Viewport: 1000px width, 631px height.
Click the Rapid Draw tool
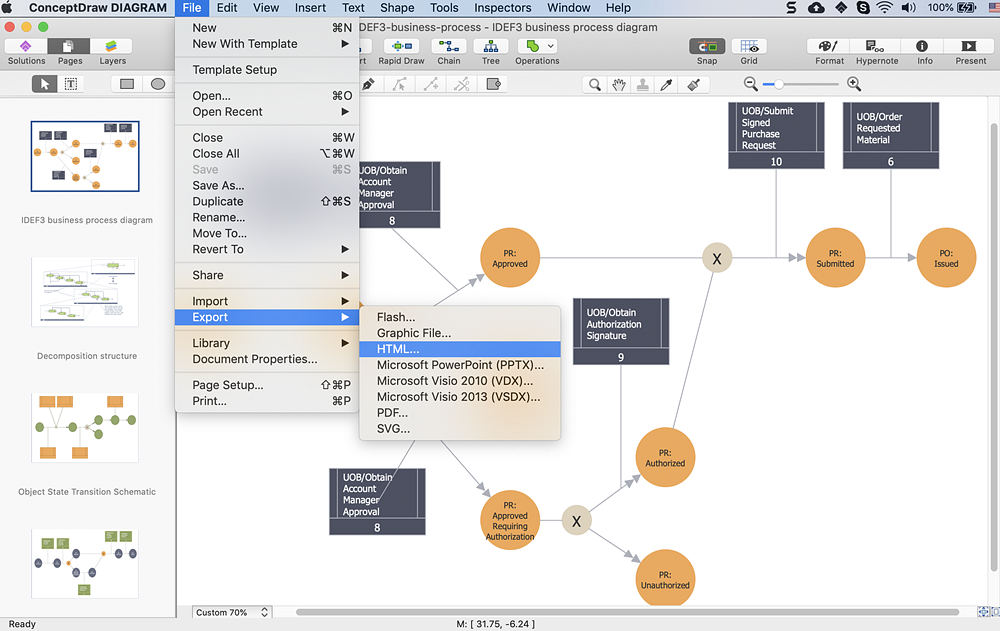pyautogui.click(x=401, y=47)
